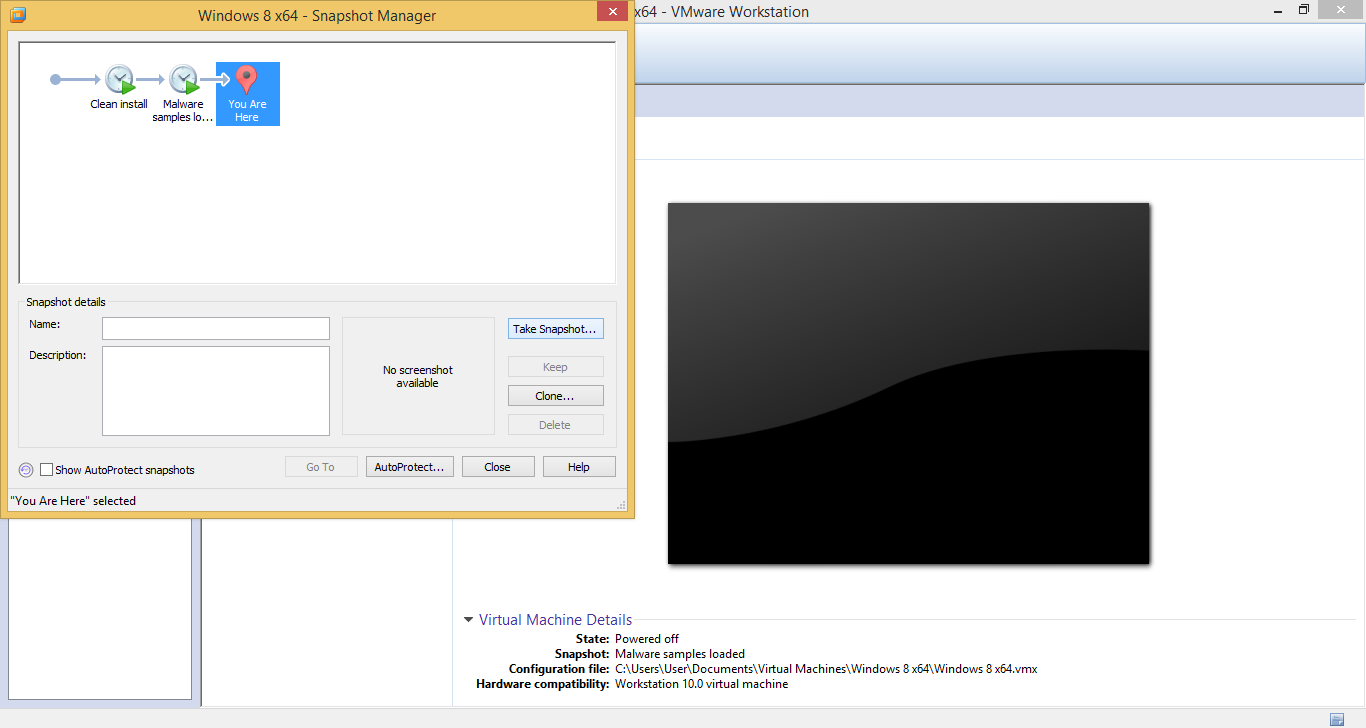This screenshot has height=728, width=1366.
Task: Click Workstation 10.0 virtual machine text
Action: point(702,684)
